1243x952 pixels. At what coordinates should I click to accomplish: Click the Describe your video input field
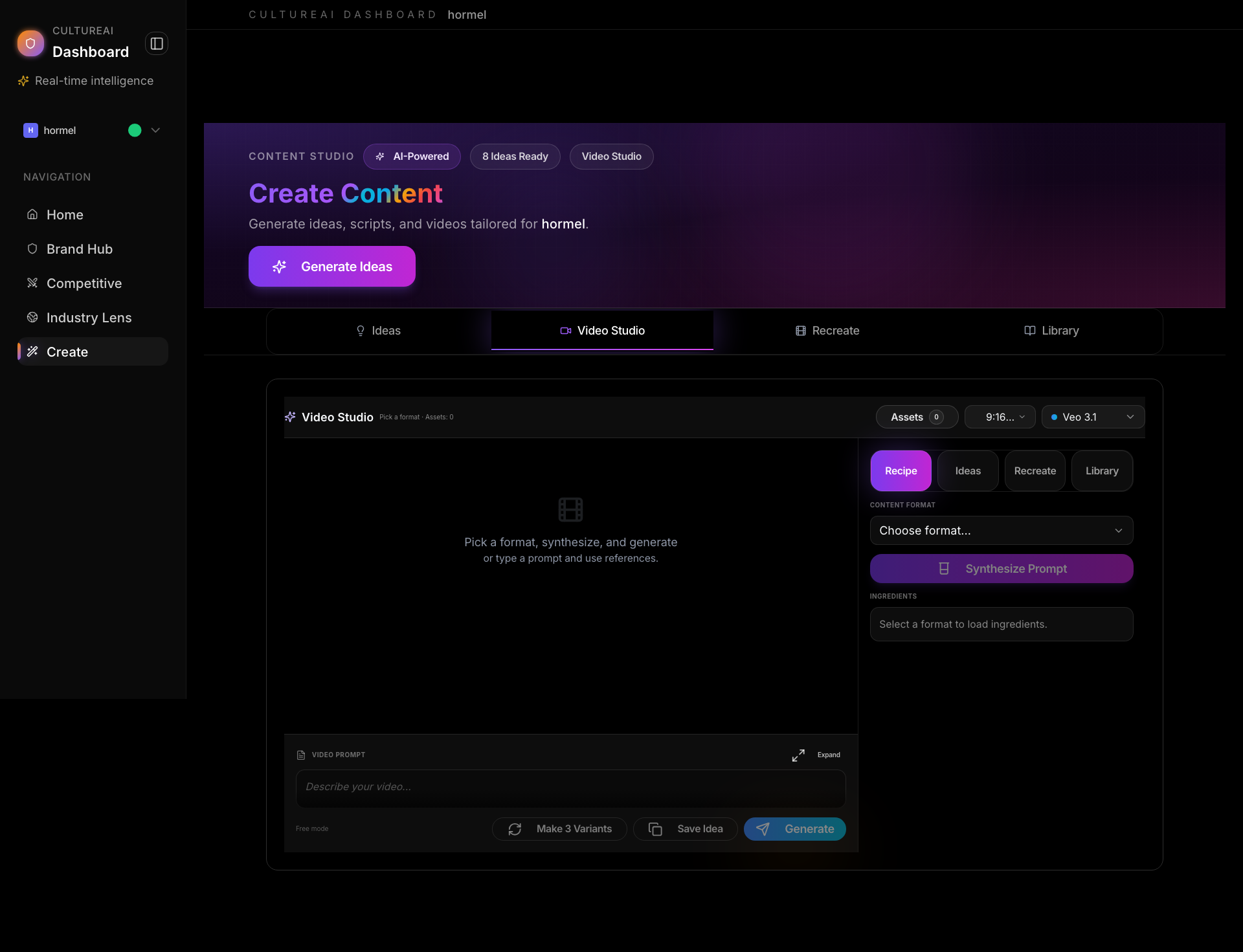(570, 788)
